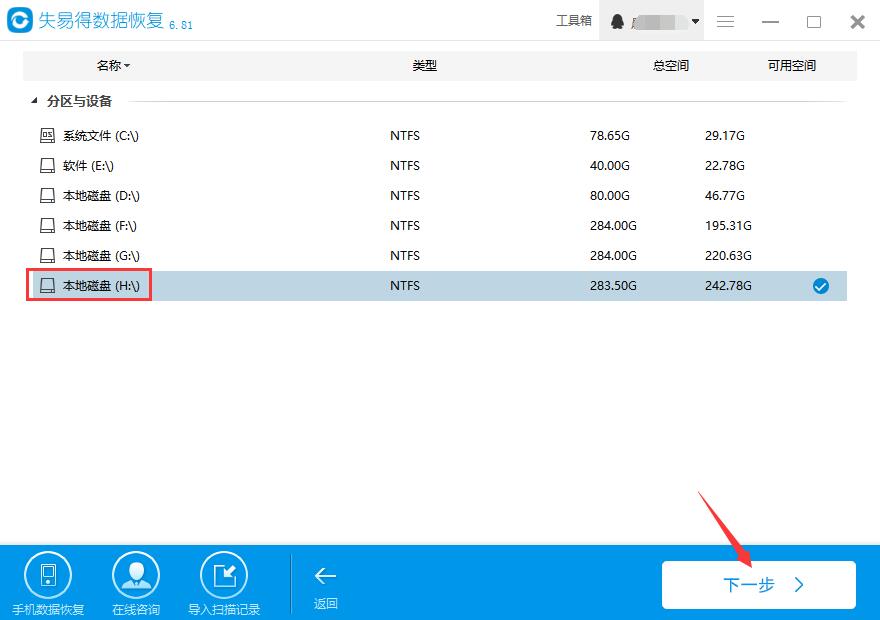Click the D drive disk icon

47,196
